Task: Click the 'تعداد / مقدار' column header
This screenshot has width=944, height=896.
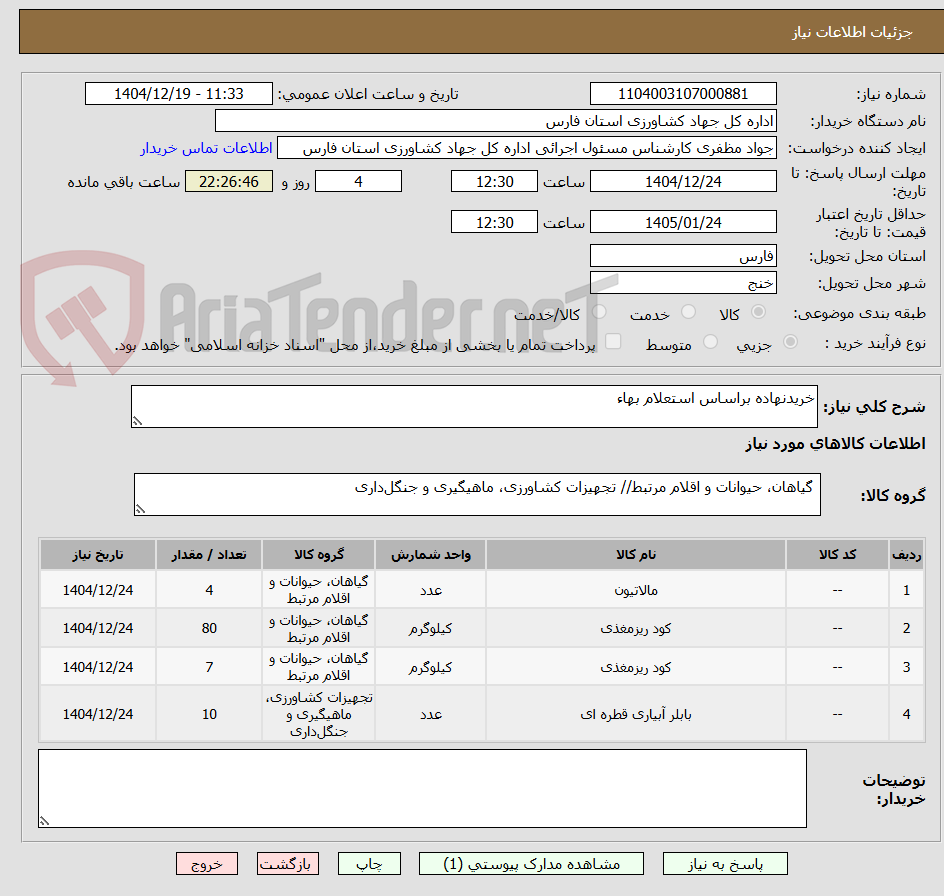Action: pos(209,555)
